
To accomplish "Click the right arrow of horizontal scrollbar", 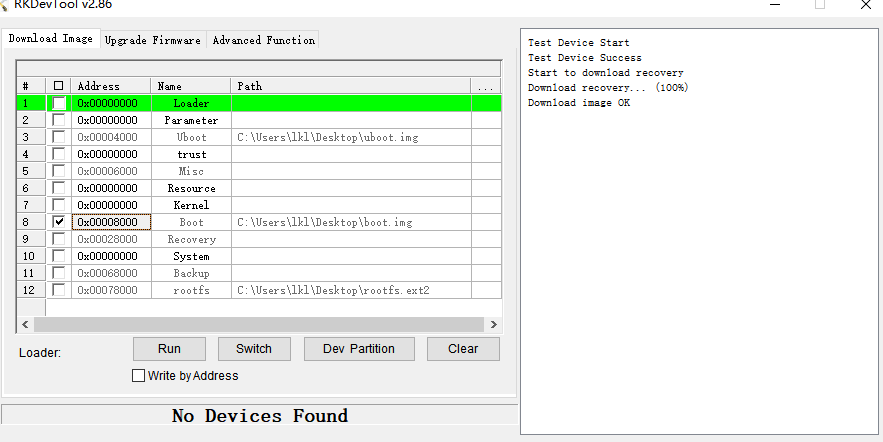I will coord(493,324).
